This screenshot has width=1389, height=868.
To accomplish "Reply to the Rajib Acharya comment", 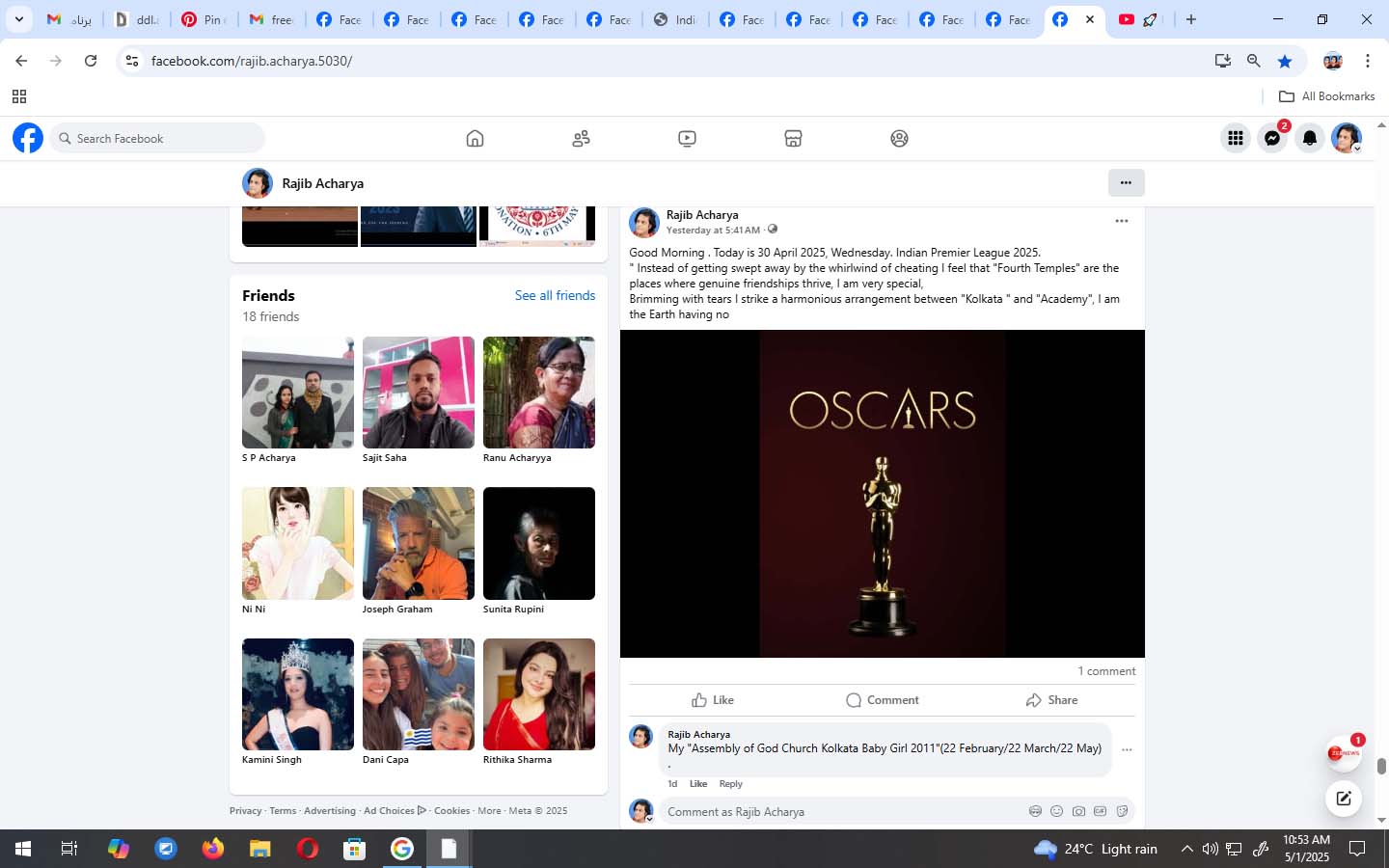I will pyautogui.click(x=730, y=784).
